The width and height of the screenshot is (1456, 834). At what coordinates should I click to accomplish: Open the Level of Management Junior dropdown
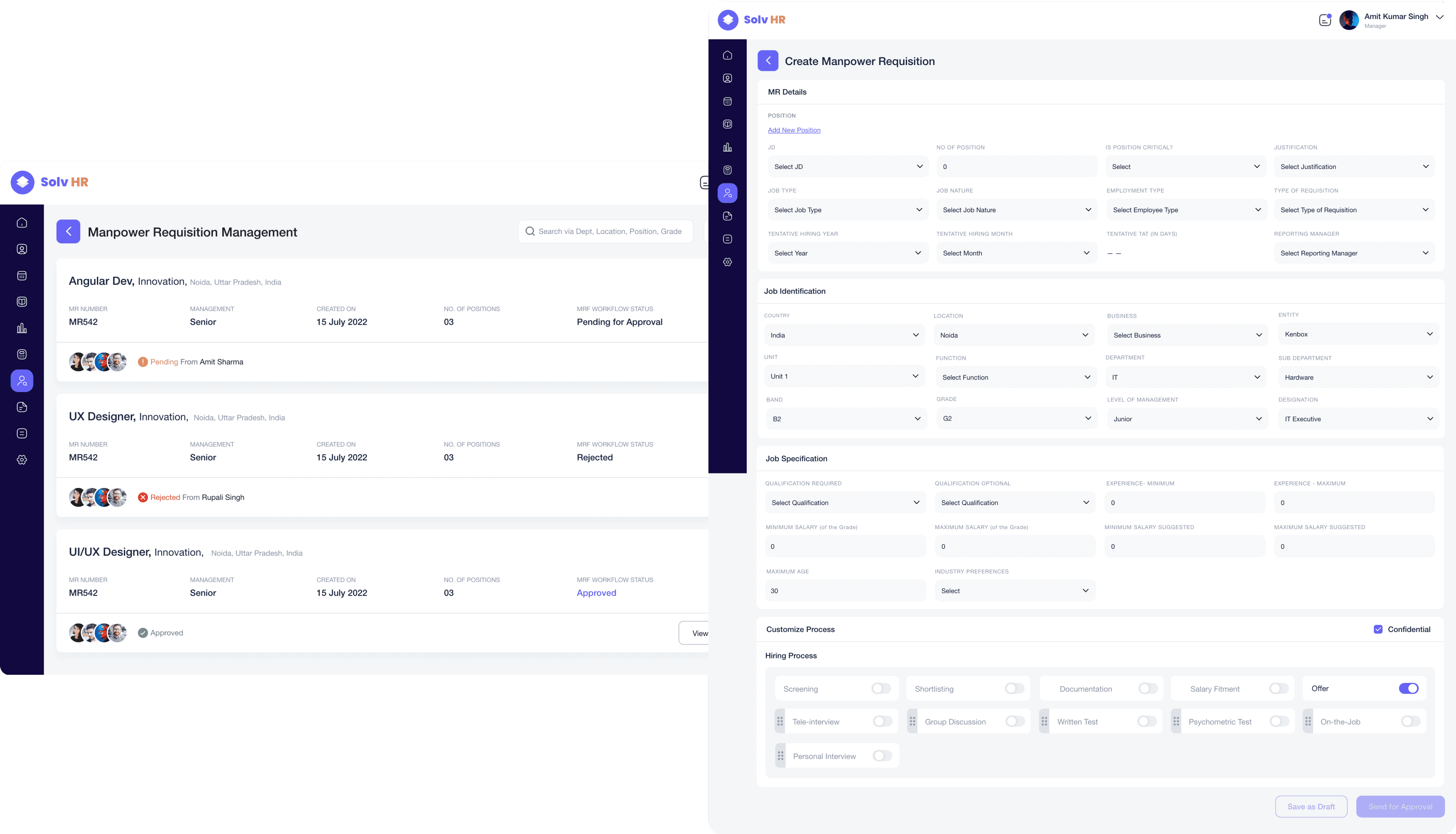tap(1186, 419)
